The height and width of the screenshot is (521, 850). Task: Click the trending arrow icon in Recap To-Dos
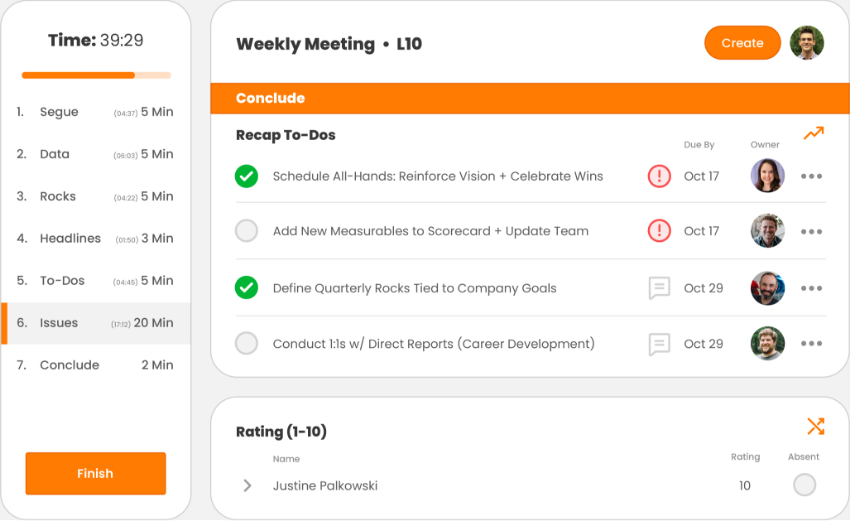point(813,133)
